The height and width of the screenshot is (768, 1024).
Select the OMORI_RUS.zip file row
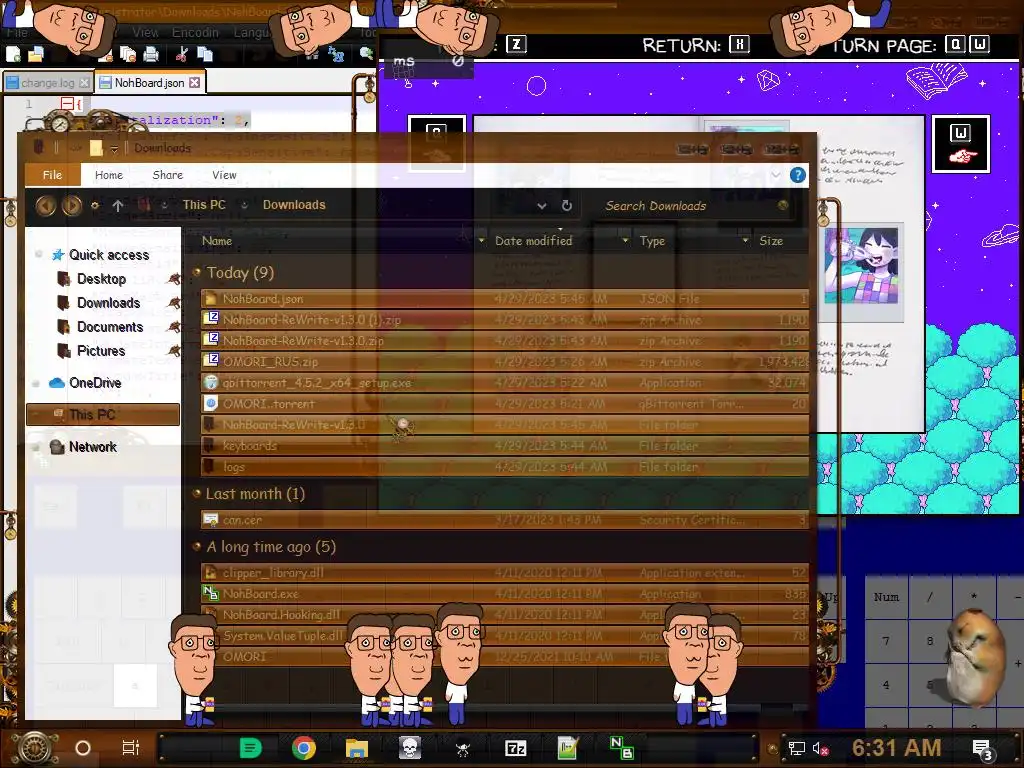pyautogui.click(x=505, y=361)
